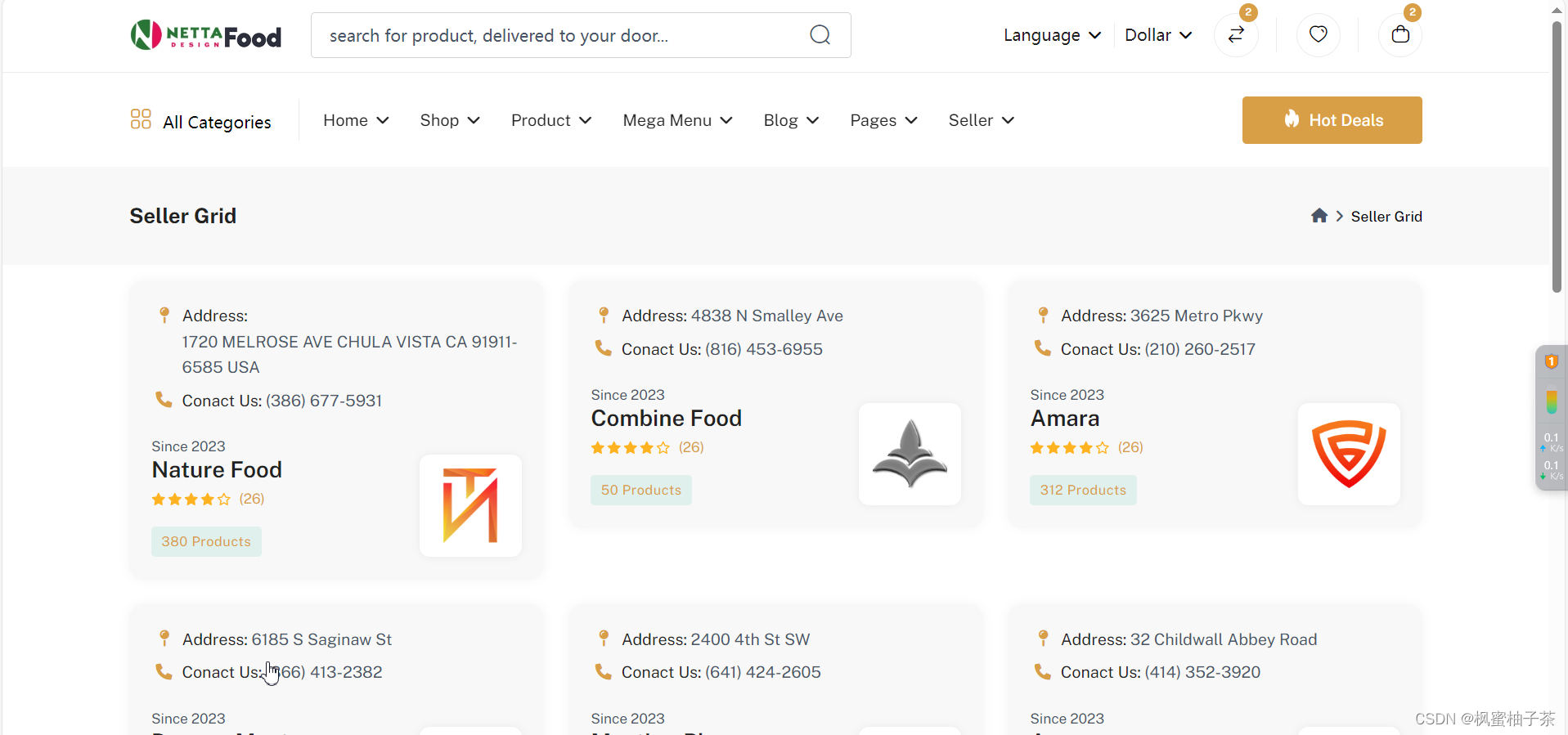The width and height of the screenshot is (1568, 735).
Task: Click the Amara phone icon
Action: 1043,348
